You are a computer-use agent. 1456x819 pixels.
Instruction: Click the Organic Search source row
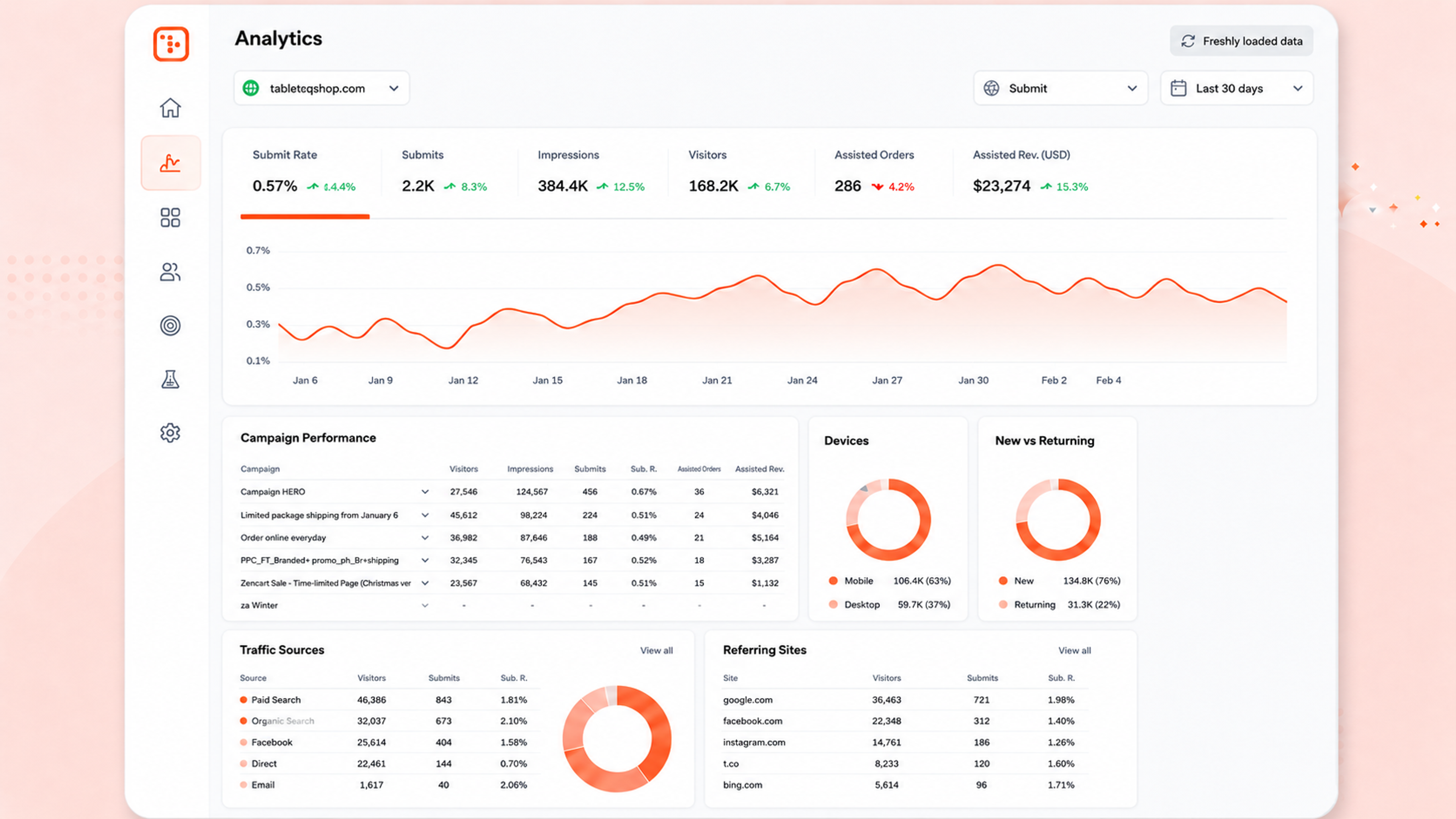(389, 721)
